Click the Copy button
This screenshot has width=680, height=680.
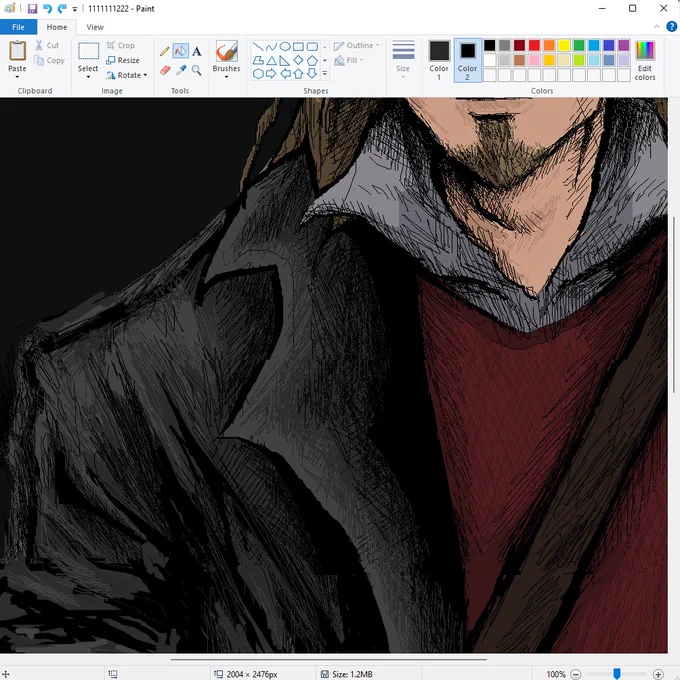[x=49, y=60]
